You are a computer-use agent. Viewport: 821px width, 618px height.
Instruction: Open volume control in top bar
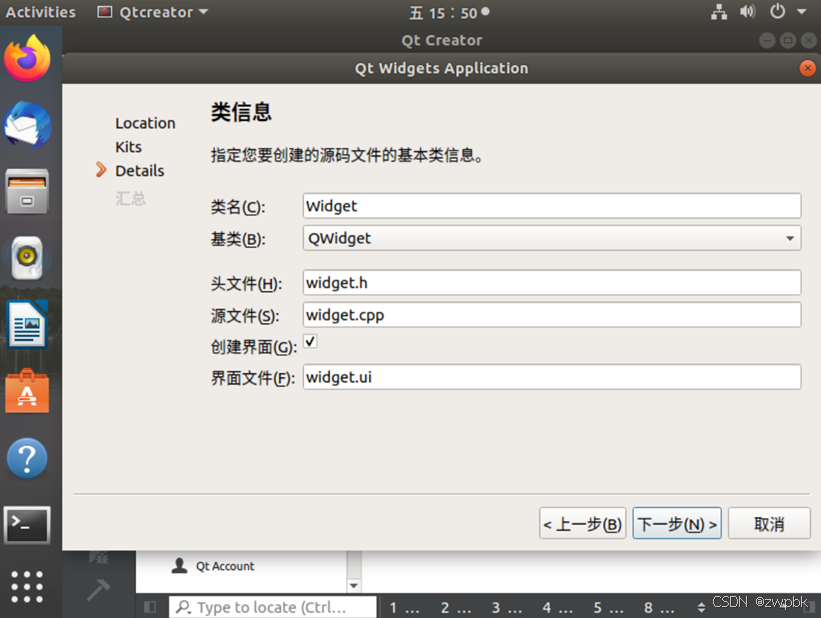(x=747, y=12)
